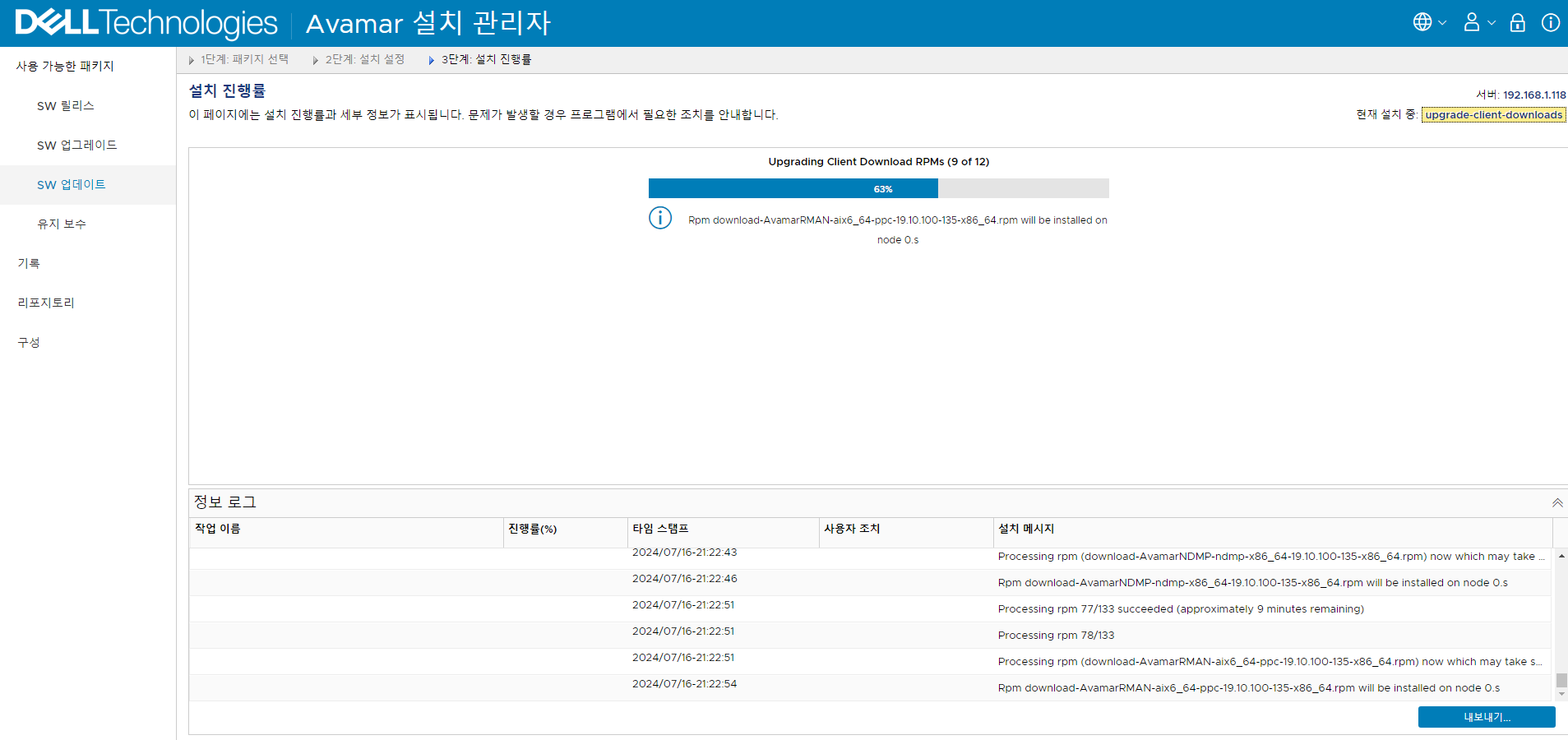The image size is (1568, 740).
Task: Select log row timestamped 2024/07/16-21:22:43
Action: (x=870, y=557)
